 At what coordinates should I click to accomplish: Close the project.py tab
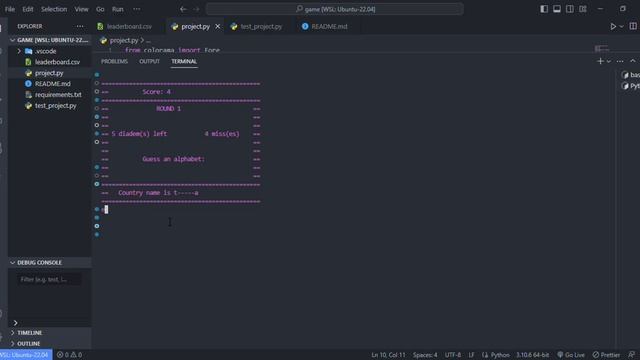(x=218, y=27)
